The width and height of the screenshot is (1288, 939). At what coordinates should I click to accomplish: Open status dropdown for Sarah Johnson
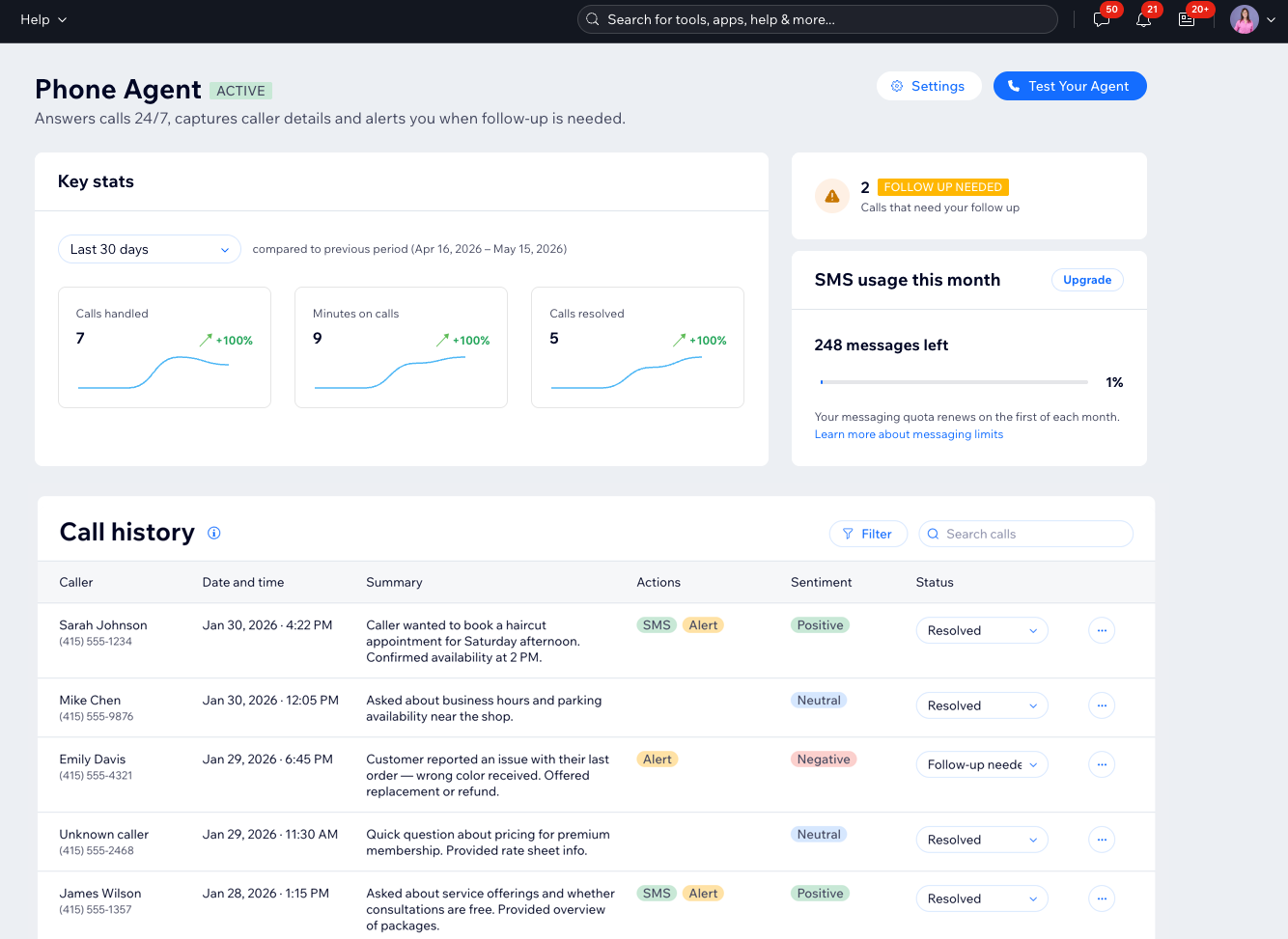[982, 630]
